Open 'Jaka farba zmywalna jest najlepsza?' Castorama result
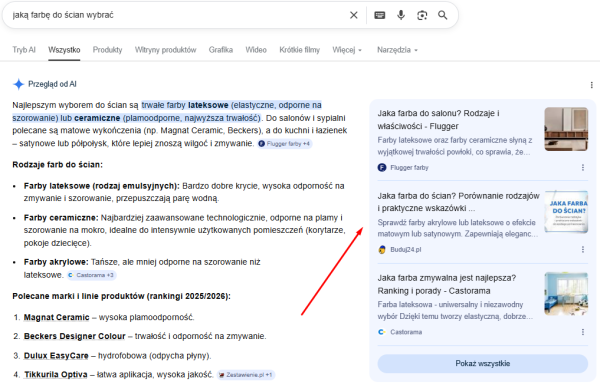This screenshot has height=385, width=600. click(x=447, y=284)
